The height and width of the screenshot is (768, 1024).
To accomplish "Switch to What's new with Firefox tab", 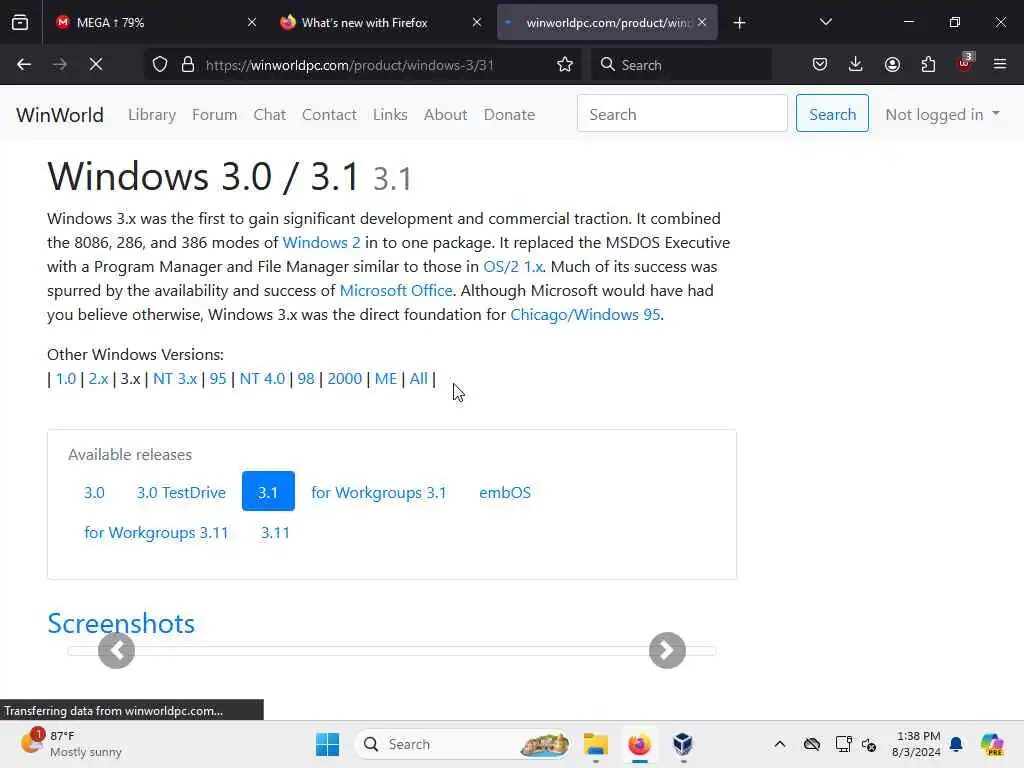I will click(x=382, y=23).
